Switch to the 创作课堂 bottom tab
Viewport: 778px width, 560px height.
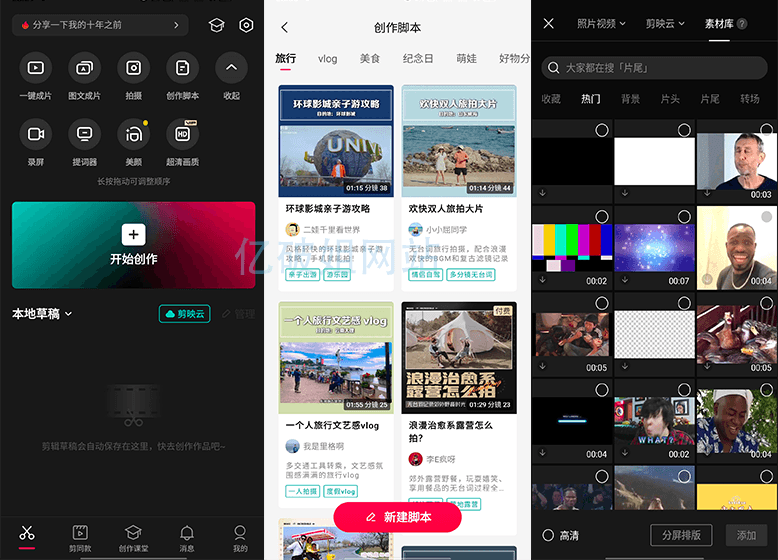(x=133, y=539)
